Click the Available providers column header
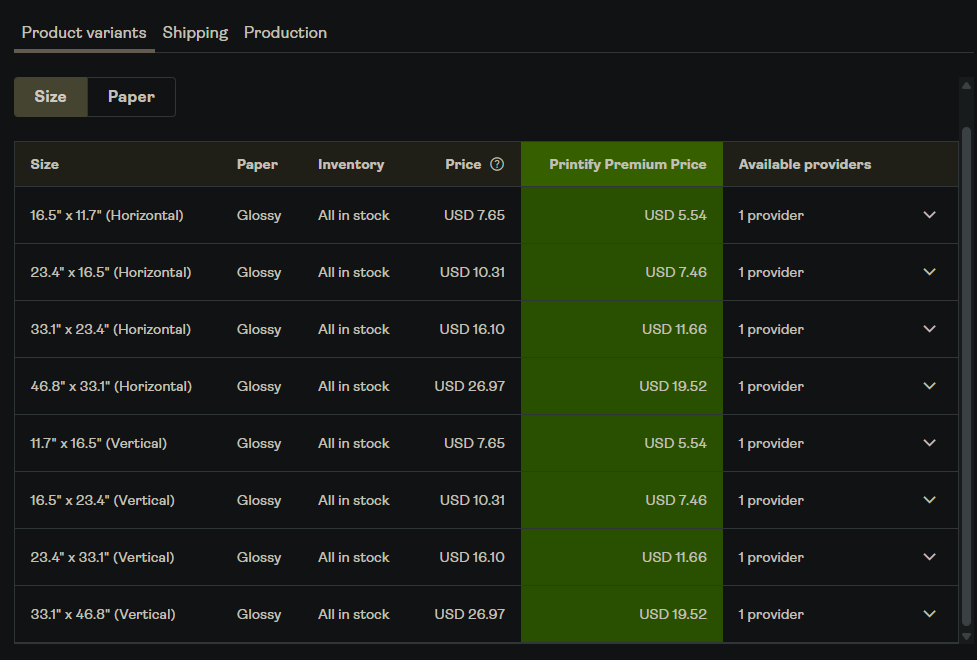This screenshot has height=660, width=977. coord(805,165)
